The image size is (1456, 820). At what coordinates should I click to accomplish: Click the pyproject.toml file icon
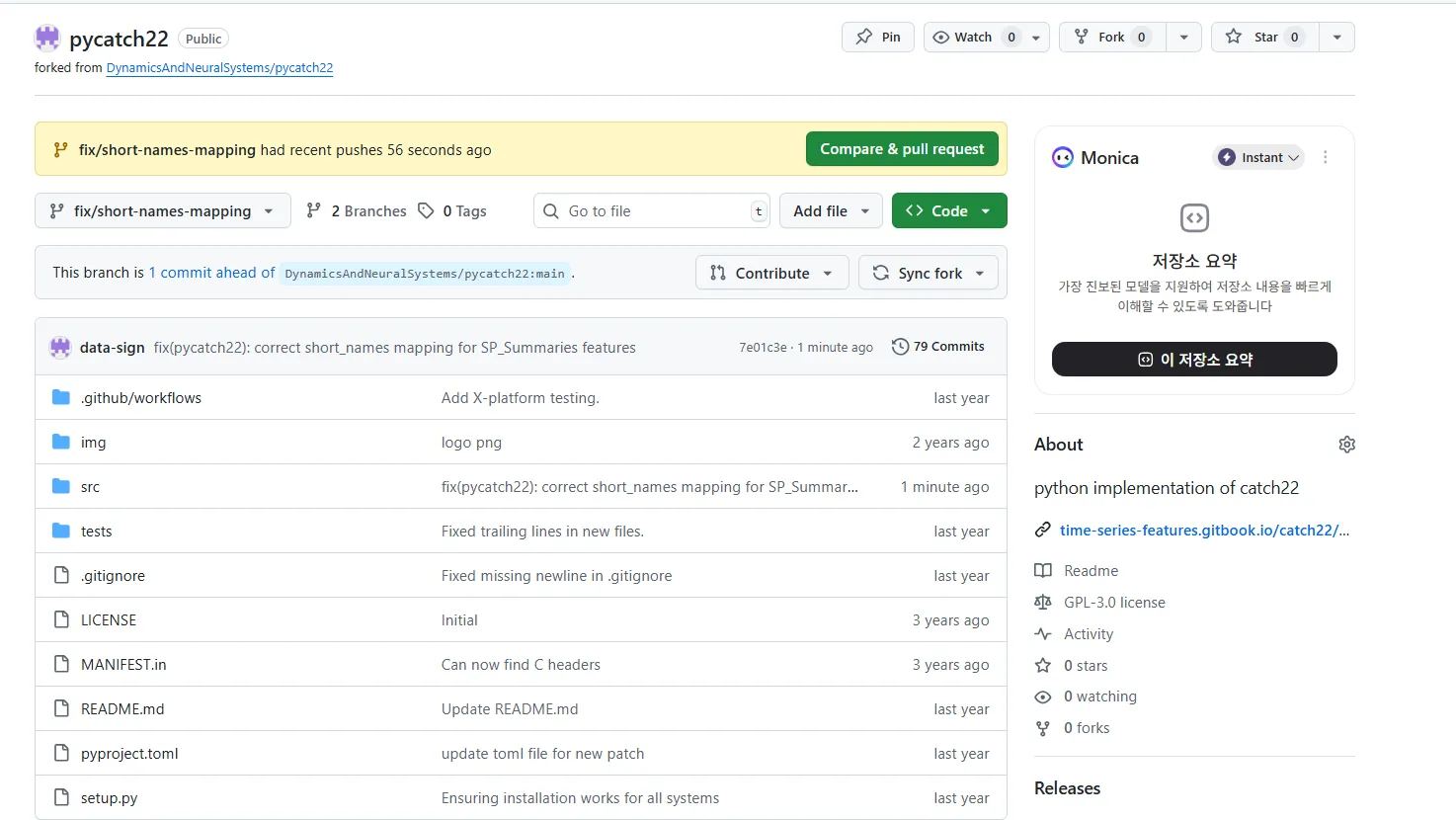pyautogui.click(x=61, y=753)
